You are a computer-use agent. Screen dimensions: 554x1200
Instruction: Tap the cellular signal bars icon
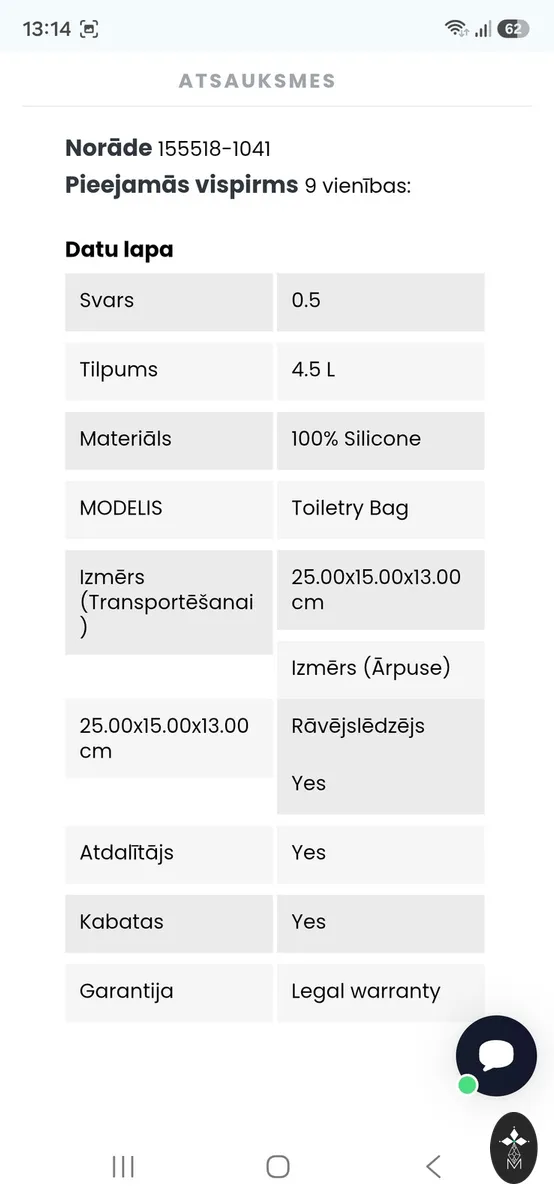point(483,29)
